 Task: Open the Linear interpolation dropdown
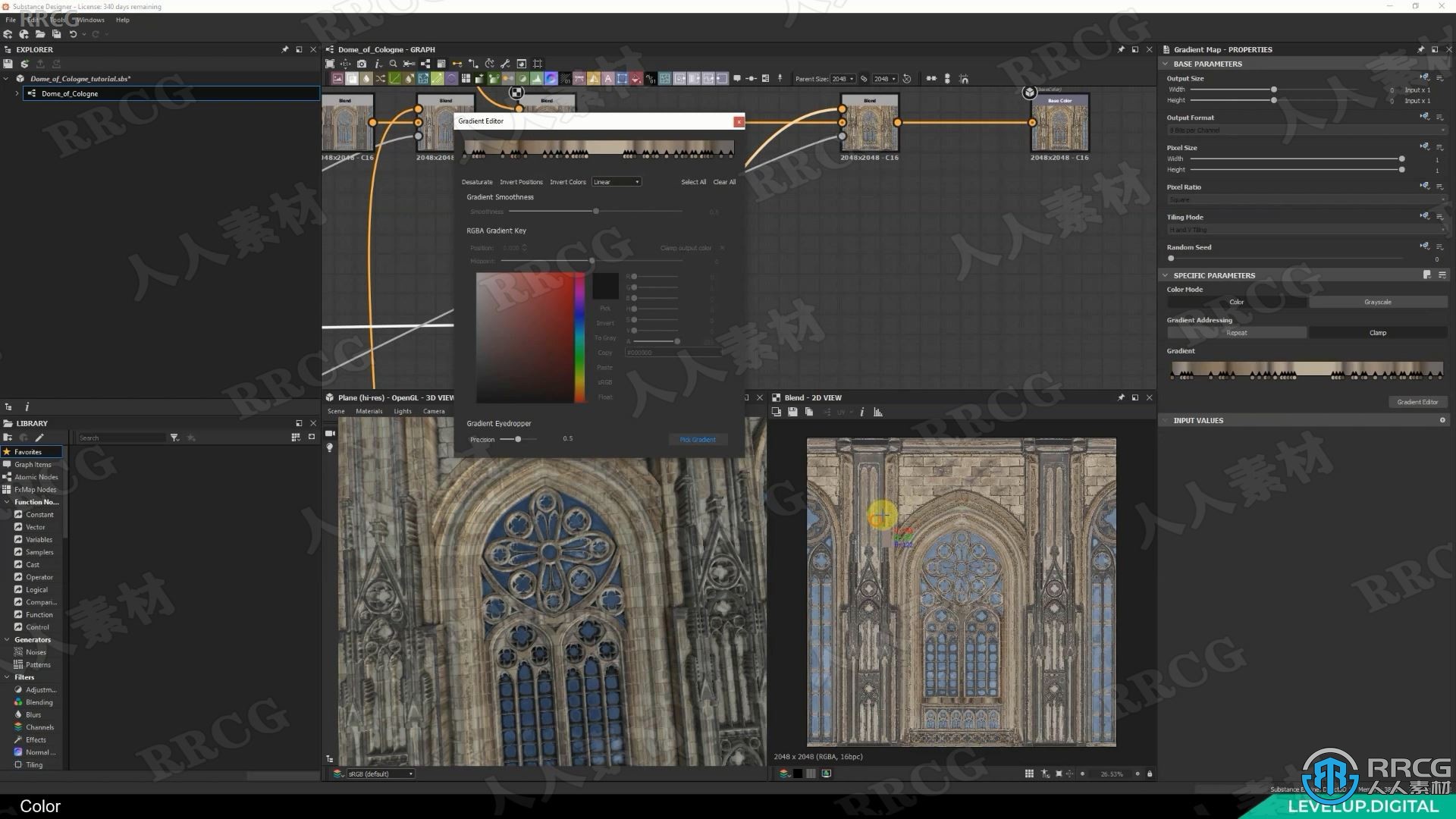pos(615,181)
